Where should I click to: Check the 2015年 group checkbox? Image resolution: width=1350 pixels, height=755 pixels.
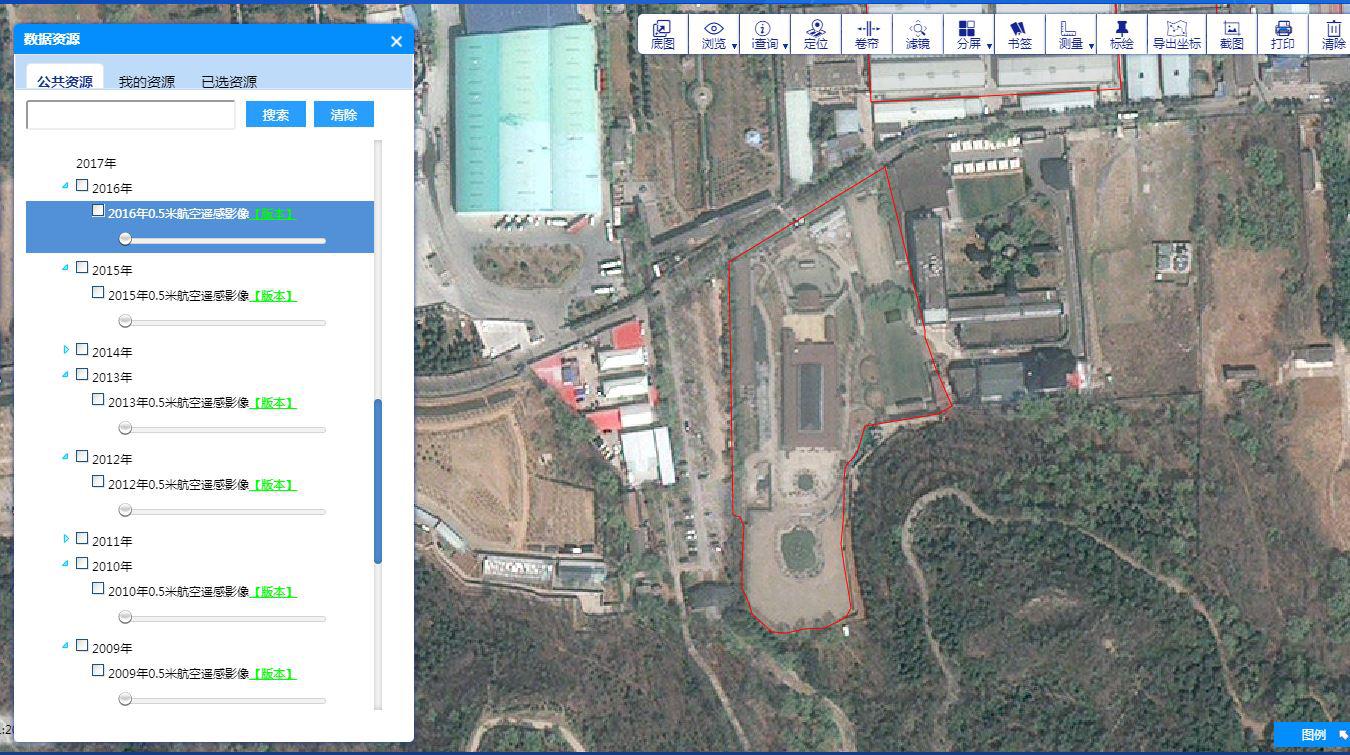click(x=82, y=267)
